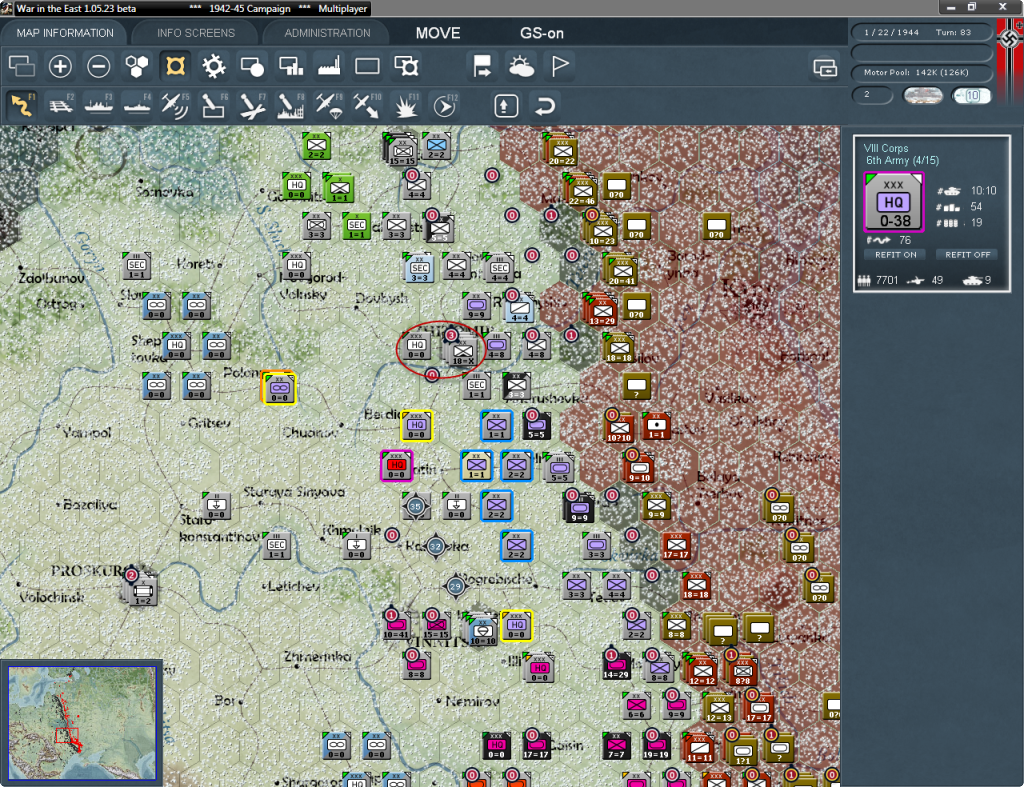
Task: Open the ADMINISTRATION tab
Action: (327, 33)
